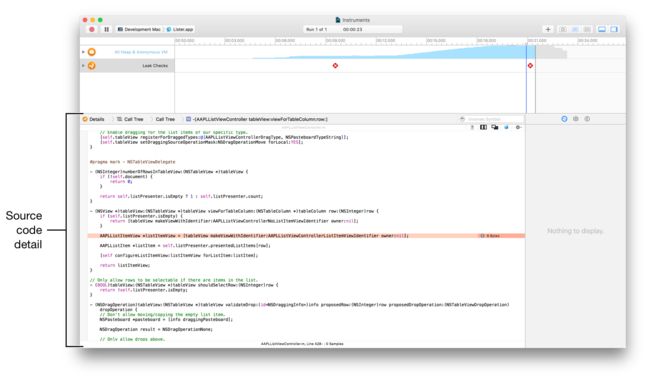
Task: Select the display settings inspector icon
Action: pyautogui.click(x=576, y=119)
